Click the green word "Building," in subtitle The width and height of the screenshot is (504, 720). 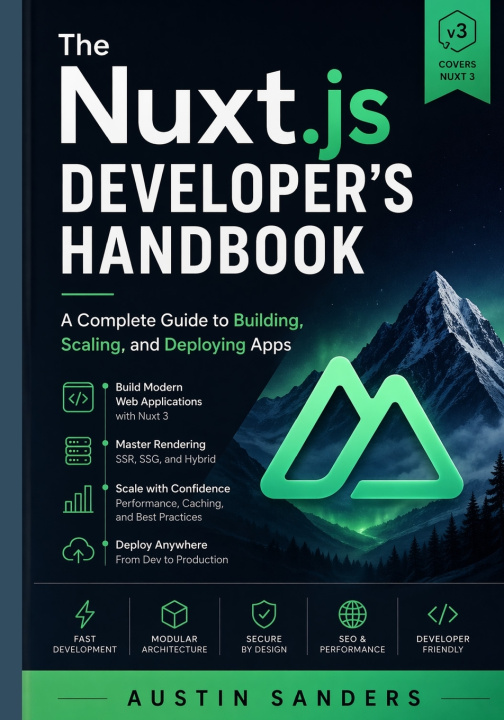click(x=269, y=320)
